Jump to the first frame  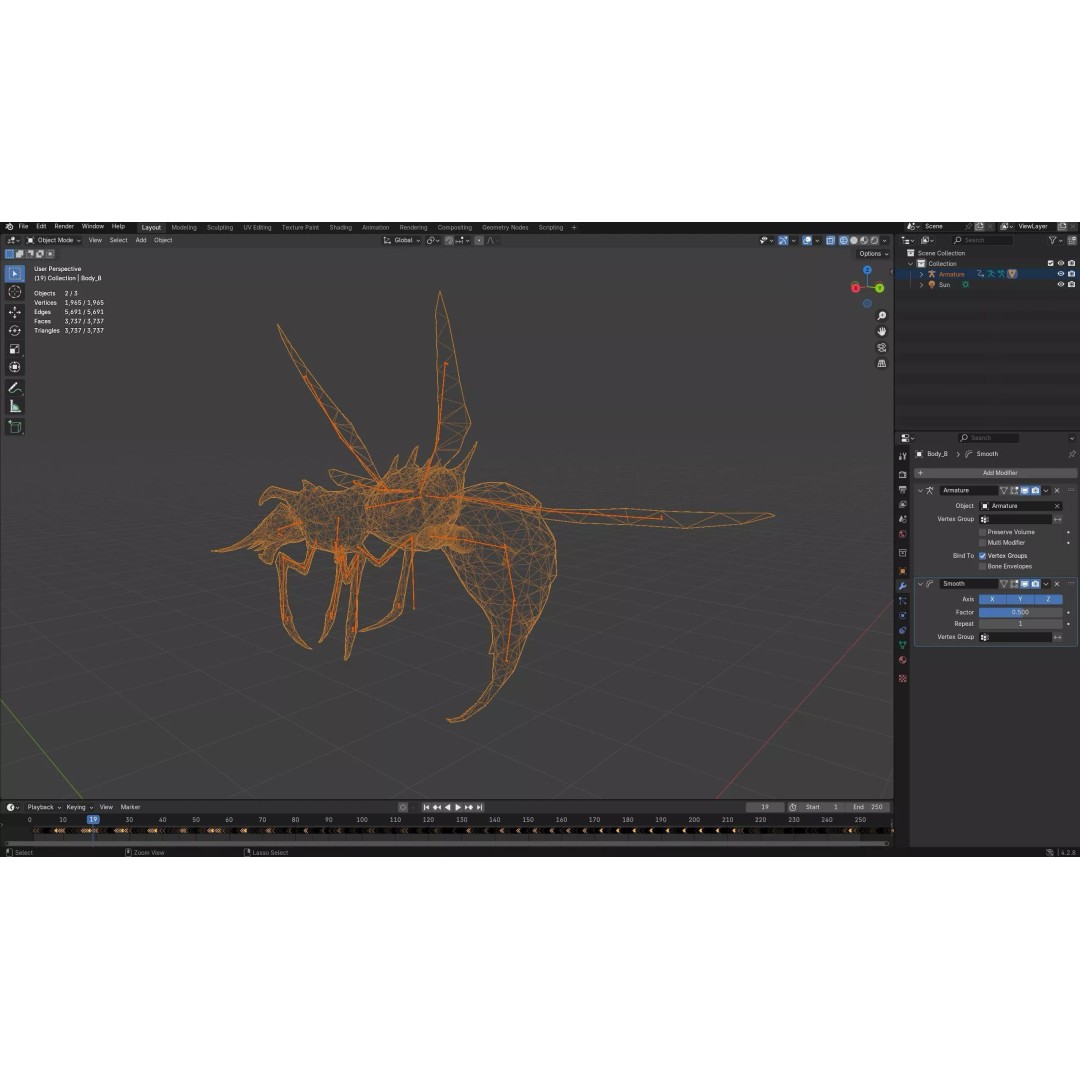tap(426, 807)
